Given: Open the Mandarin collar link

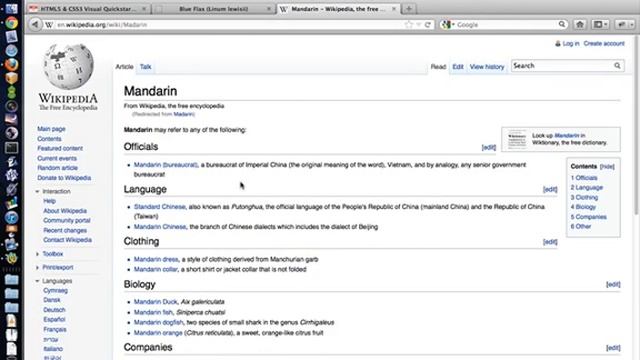Looking at the screenshot, I should pos(156,269).
